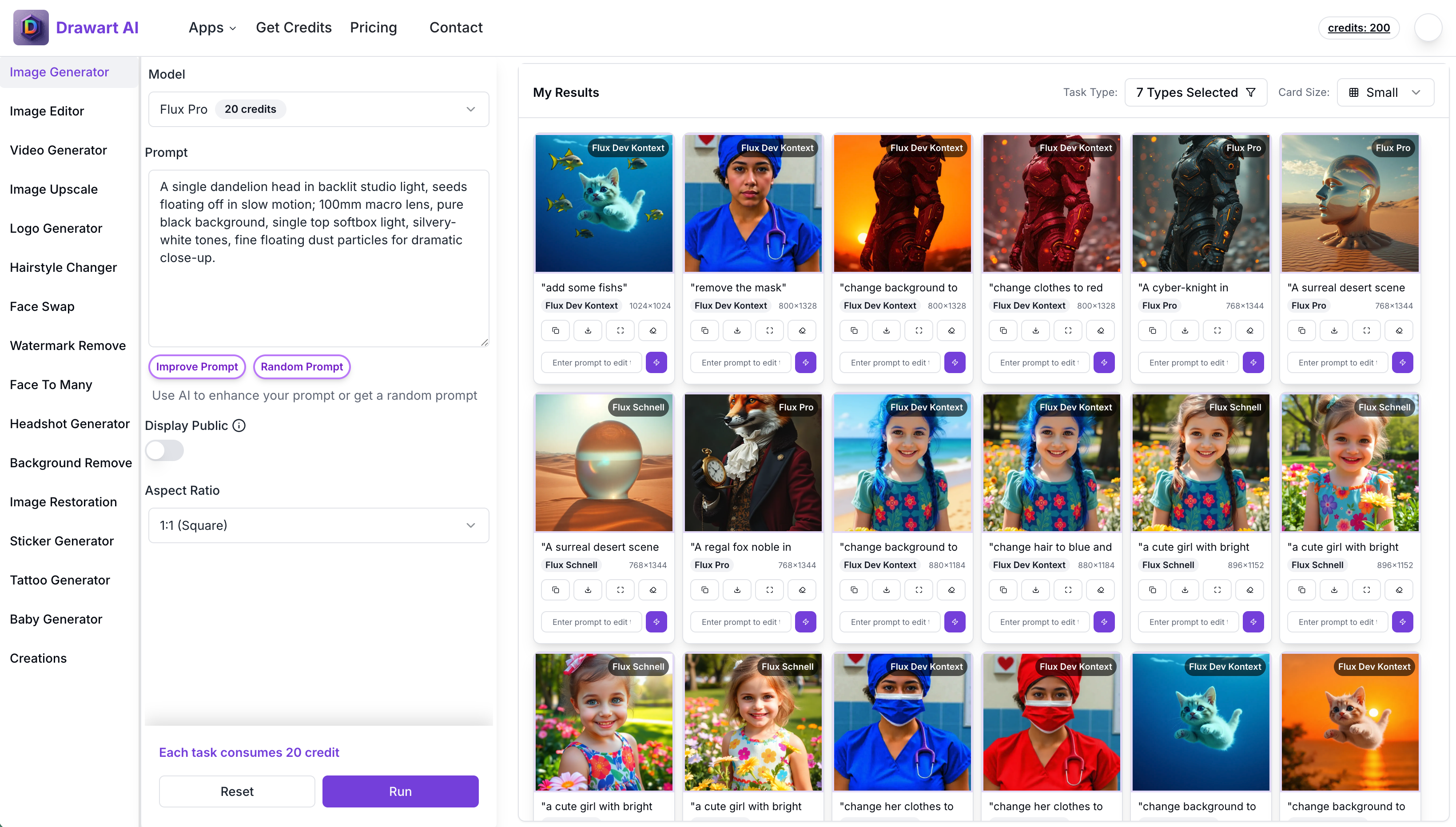
Task: Switch to Image Editor in sidebar
Action: point(47,111)
